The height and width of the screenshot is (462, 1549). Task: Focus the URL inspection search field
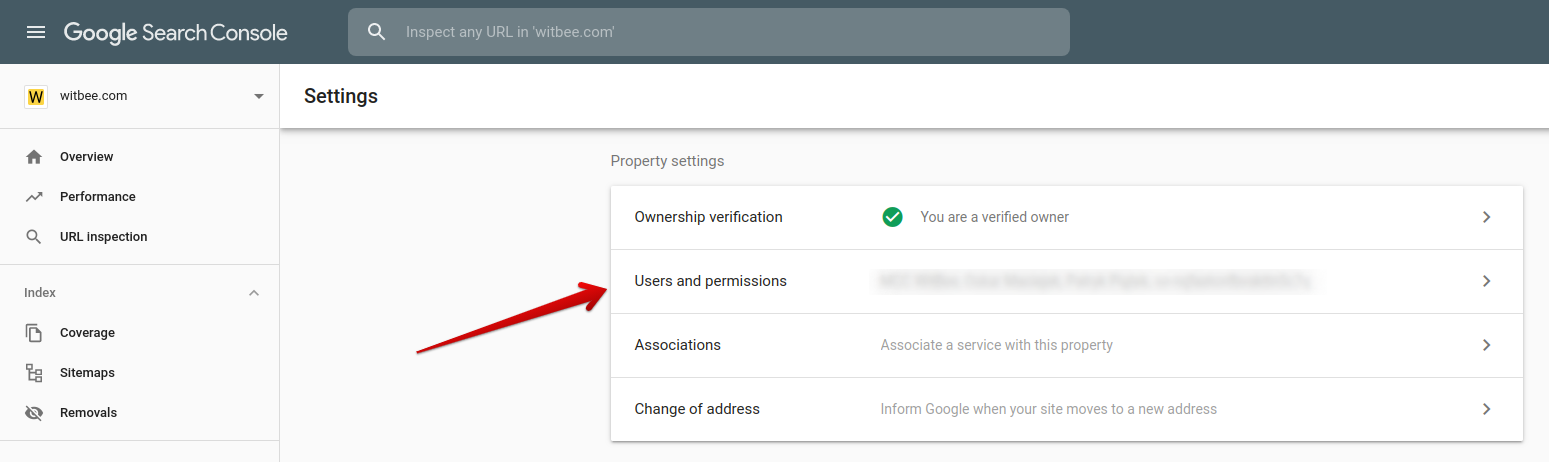709,32
